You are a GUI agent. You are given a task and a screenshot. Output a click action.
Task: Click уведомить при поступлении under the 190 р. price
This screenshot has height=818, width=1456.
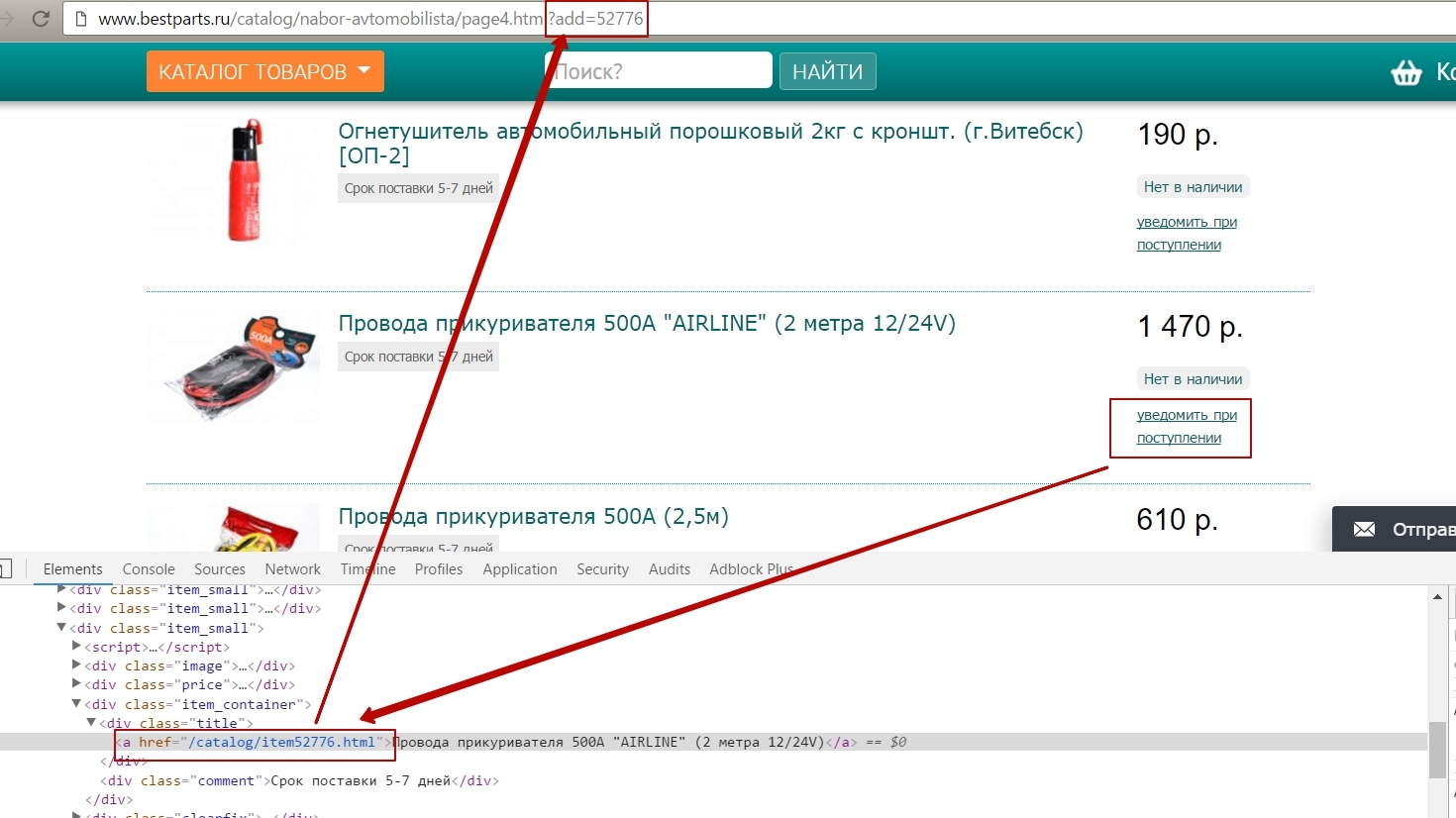tap(1187, 233)
